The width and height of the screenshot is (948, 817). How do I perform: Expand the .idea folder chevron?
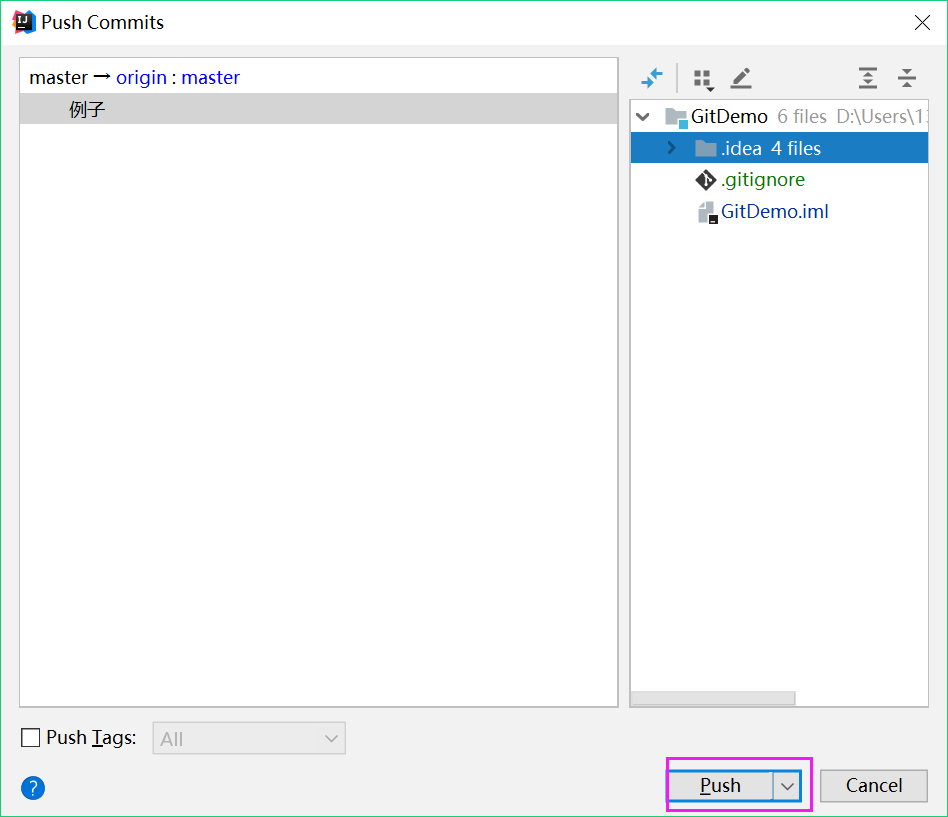[670, 147]
